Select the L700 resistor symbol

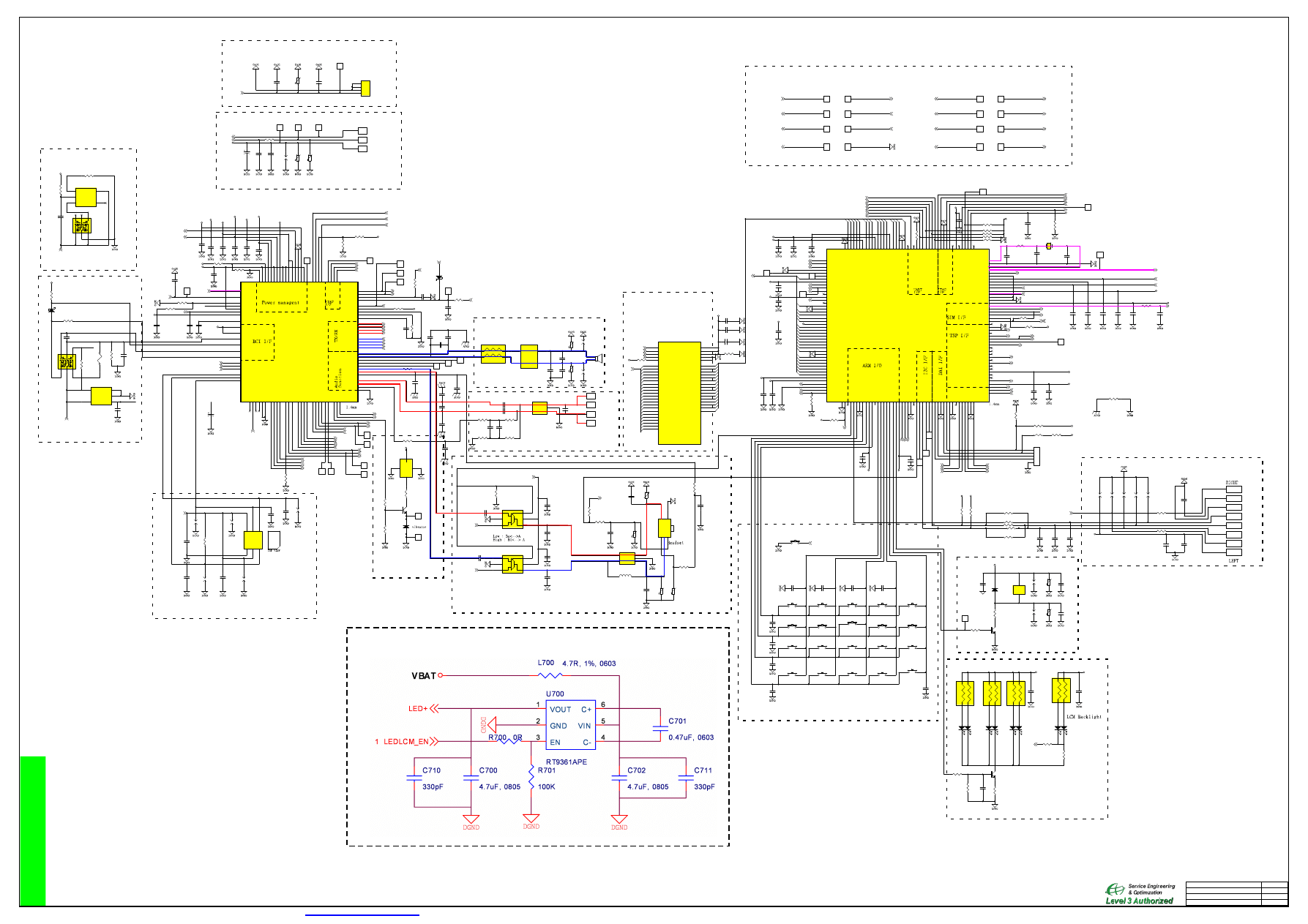click(550, 675)
